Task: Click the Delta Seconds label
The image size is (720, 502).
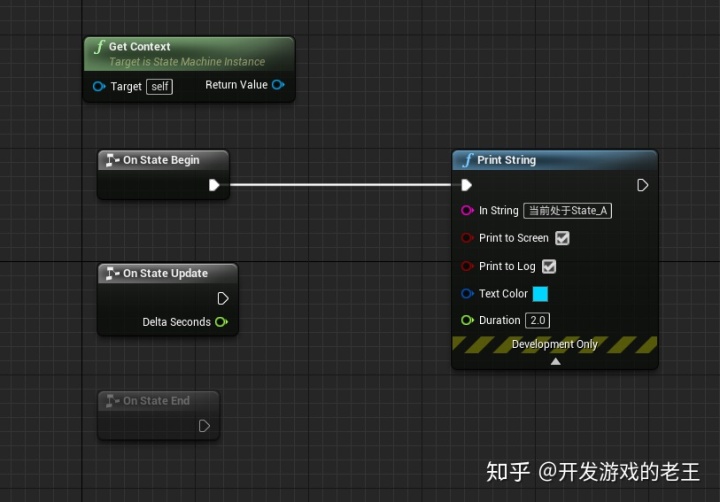Action: [x=176, y=322]
